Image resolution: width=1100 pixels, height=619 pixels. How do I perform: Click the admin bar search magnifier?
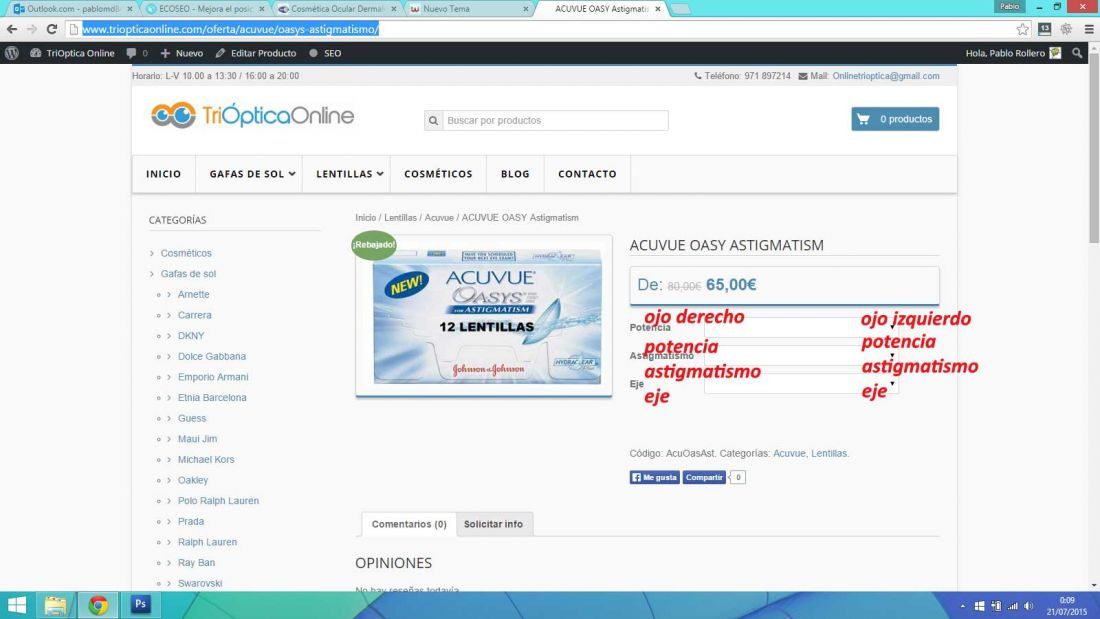tap(1077, 53)
